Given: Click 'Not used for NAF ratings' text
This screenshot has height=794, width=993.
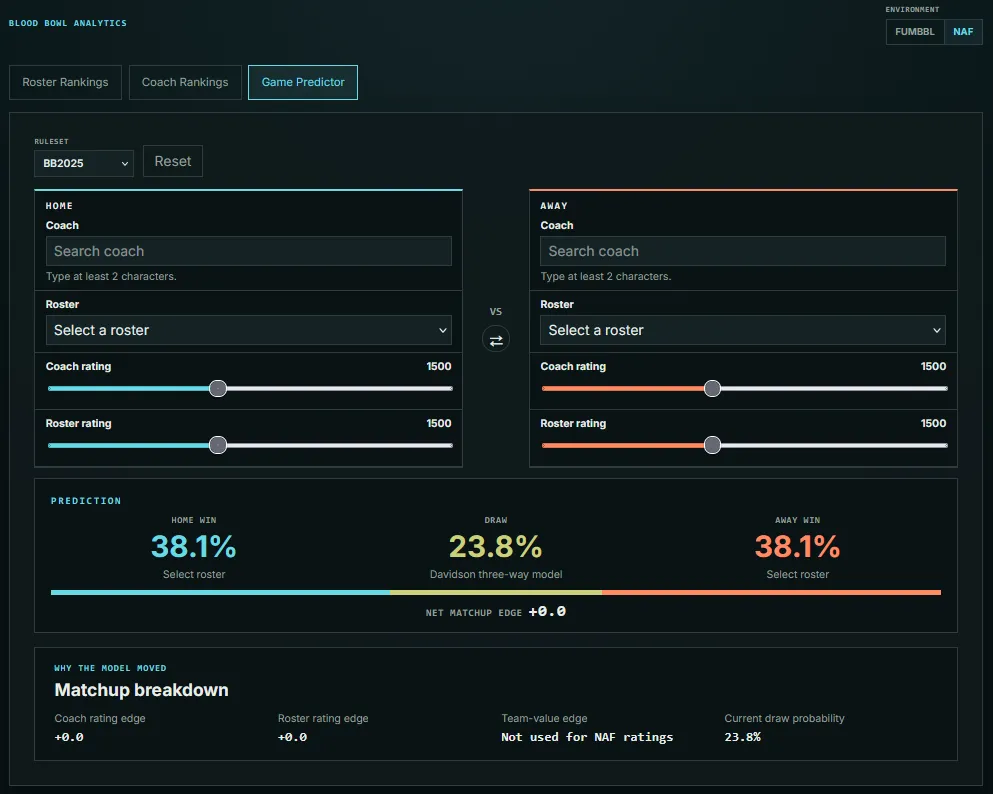Looking at the screenshot, I should (587, 737).
